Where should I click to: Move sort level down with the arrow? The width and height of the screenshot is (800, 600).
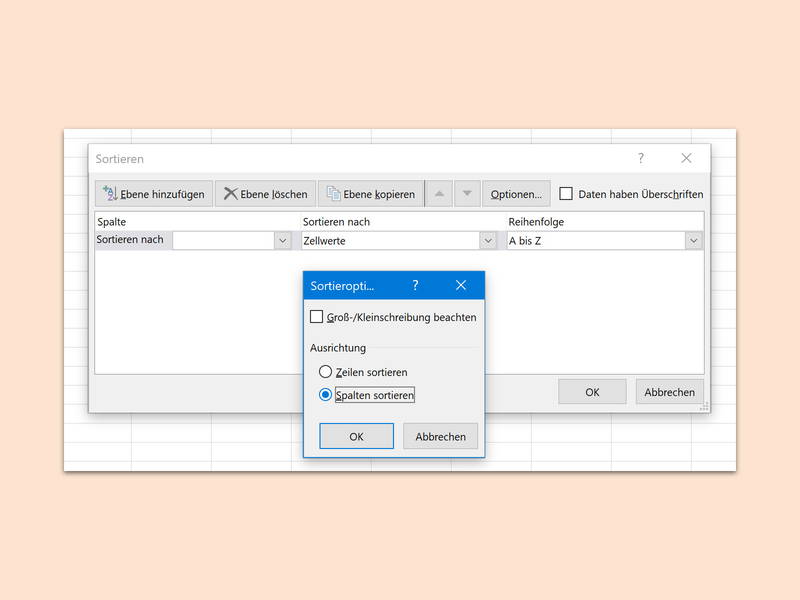pos(467,194)
